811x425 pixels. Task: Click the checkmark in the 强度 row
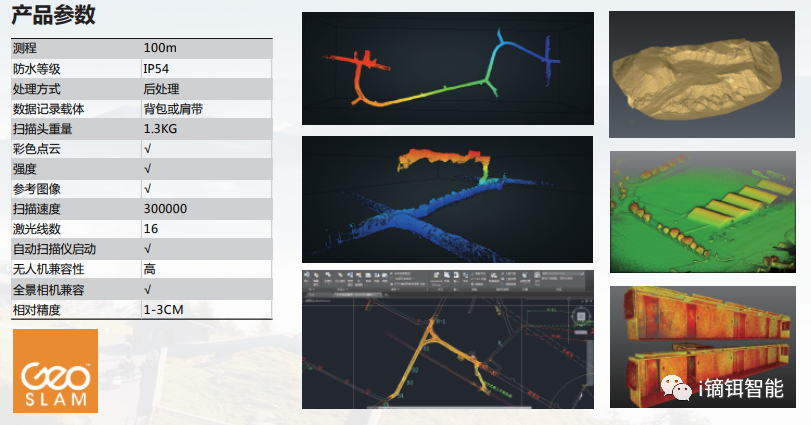[x=148, y=169]
